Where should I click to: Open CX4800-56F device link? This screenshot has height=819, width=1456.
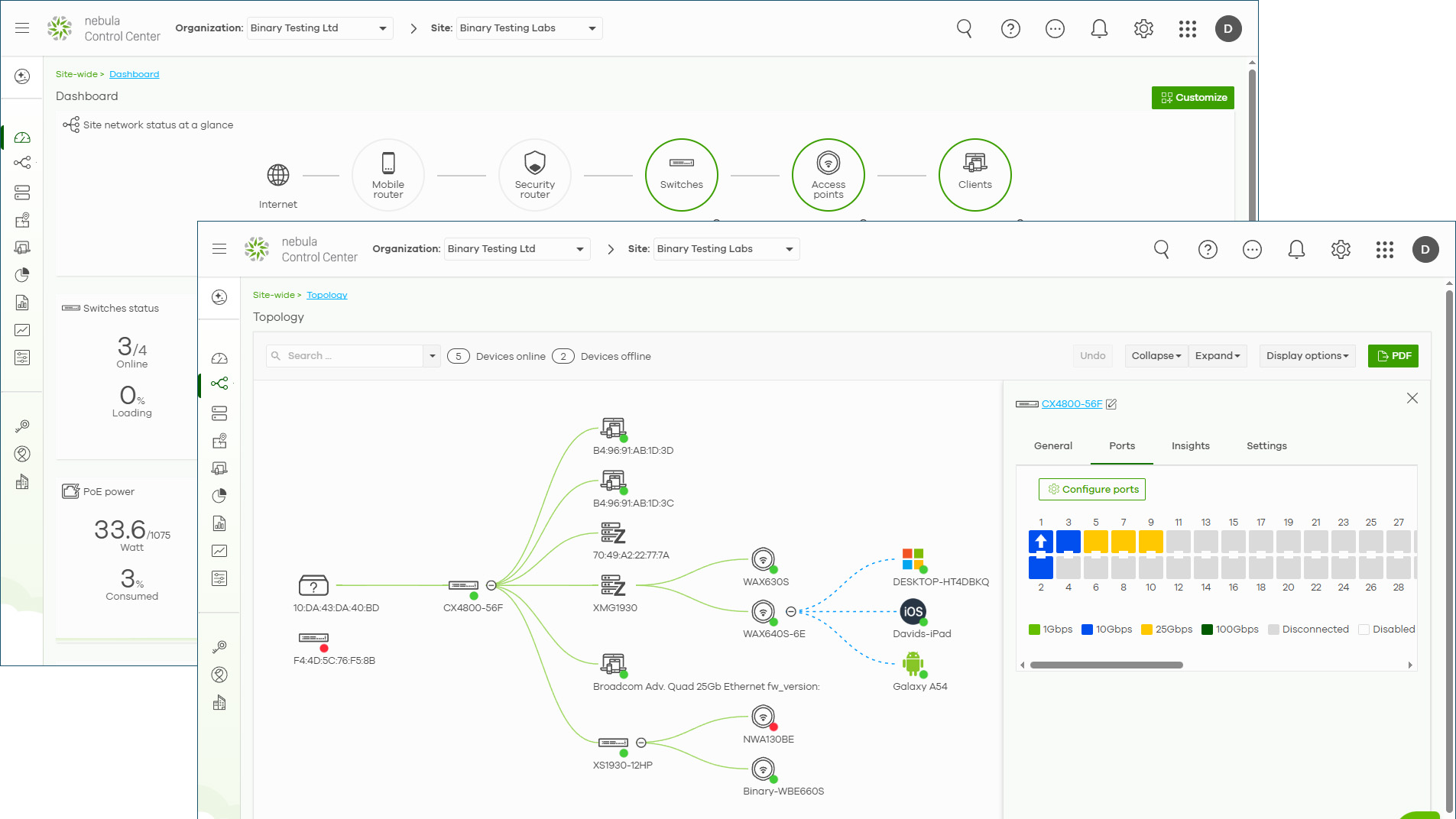[x=1072, y=404]
